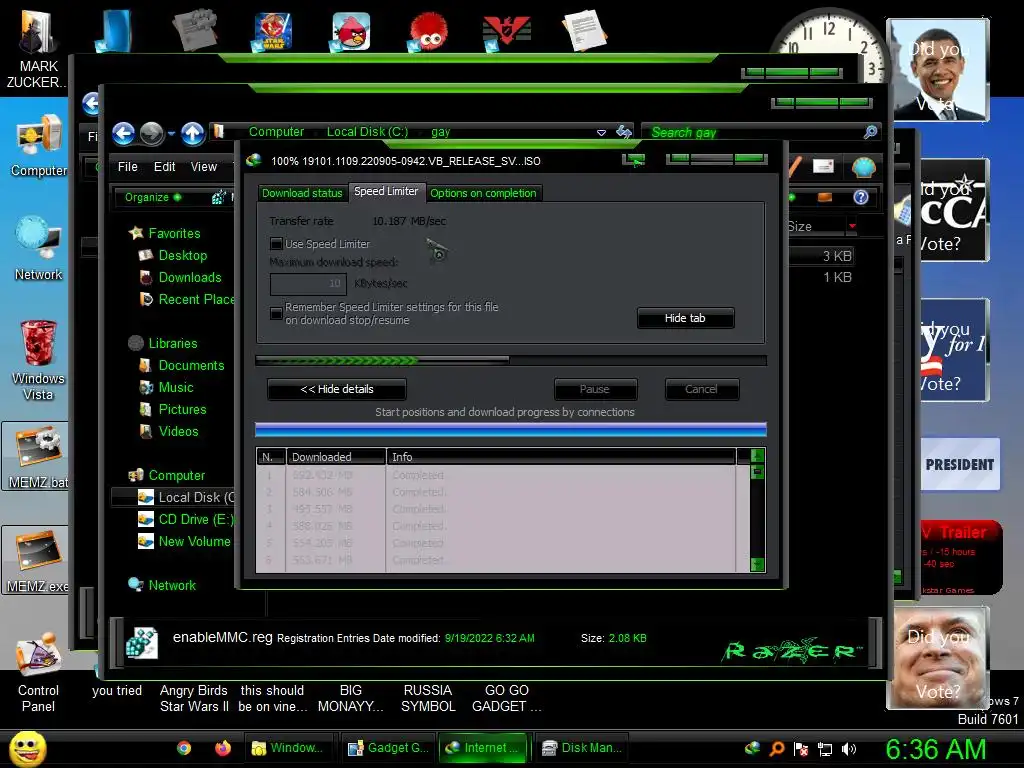Select the MEMZ.bat desktop file
This screenshot has height=768, width=1024.
pos(38,456)
